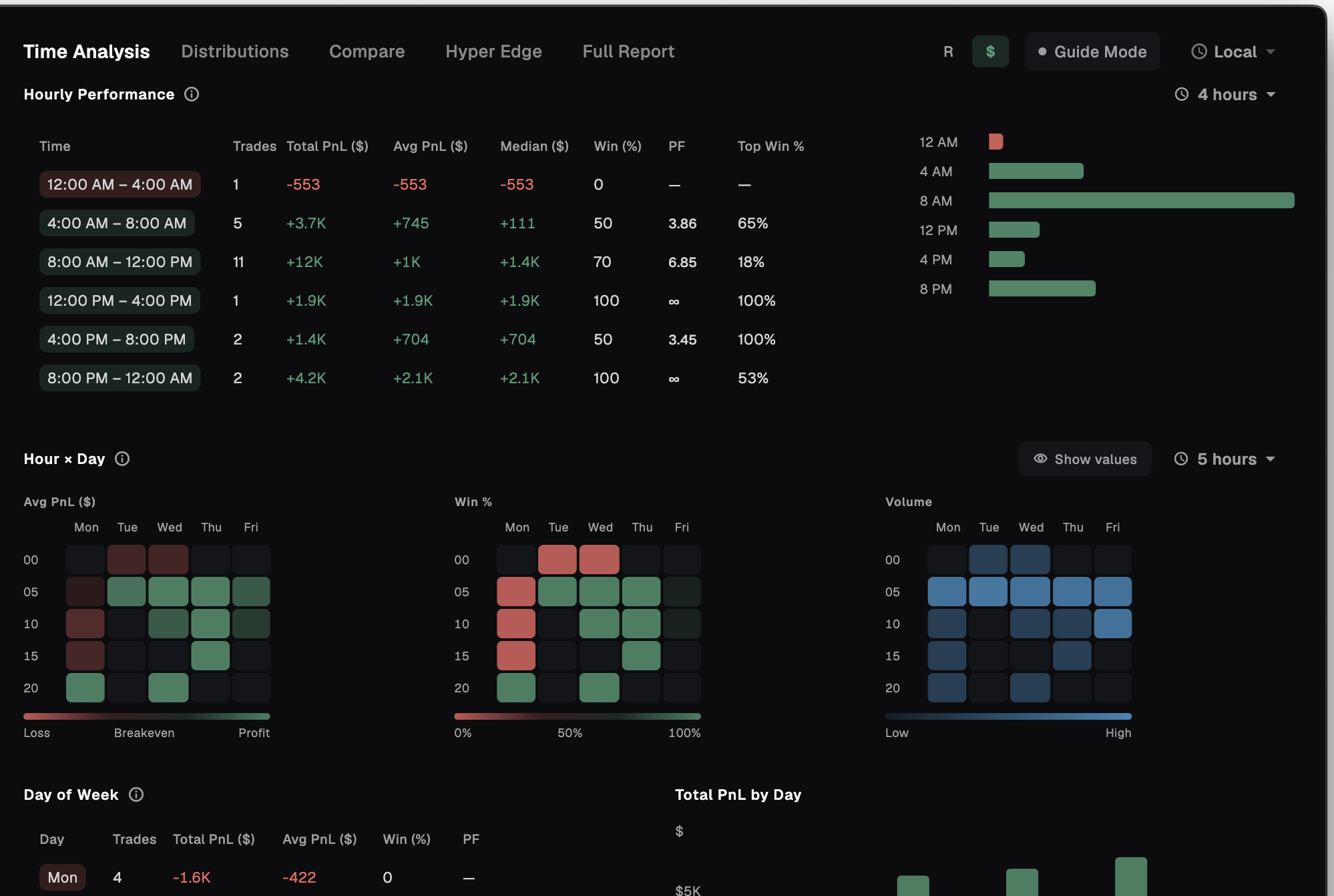The width and height of the screenshot is (1334, 896).
Task: Open 4 hours interval dropdown
Action: pos(1225,94)
